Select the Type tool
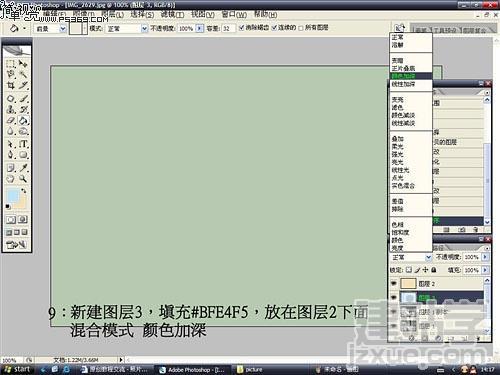500x375 pixels. coord(23,144)
